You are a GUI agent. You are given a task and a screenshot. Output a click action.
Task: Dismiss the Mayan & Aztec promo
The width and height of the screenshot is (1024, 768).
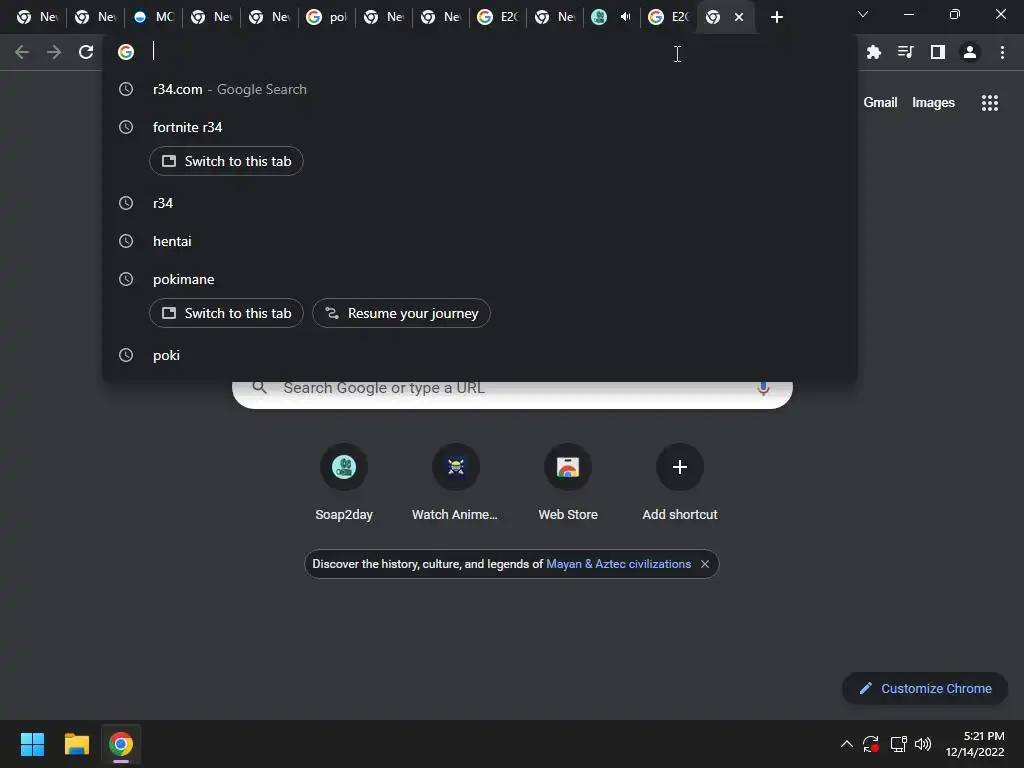tap(705, 564)
